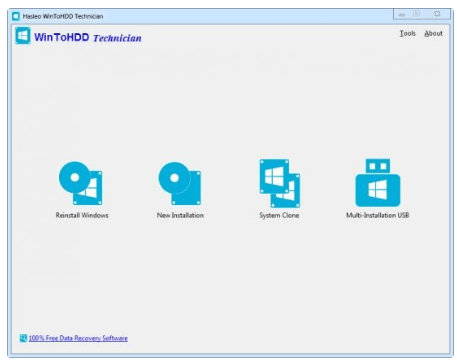The image size is (457, 364).
Task: Click the Reinstall Windows disc icon
Action: (x=81, y=183)
